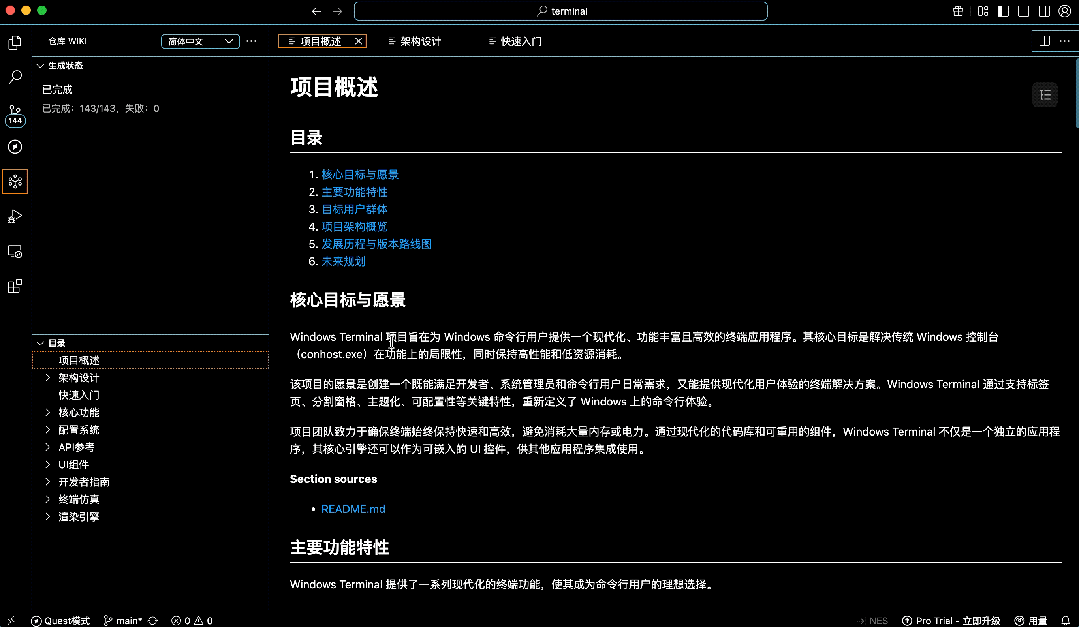Click the 核心目标与愿景 table of contents link

[358, 173]
